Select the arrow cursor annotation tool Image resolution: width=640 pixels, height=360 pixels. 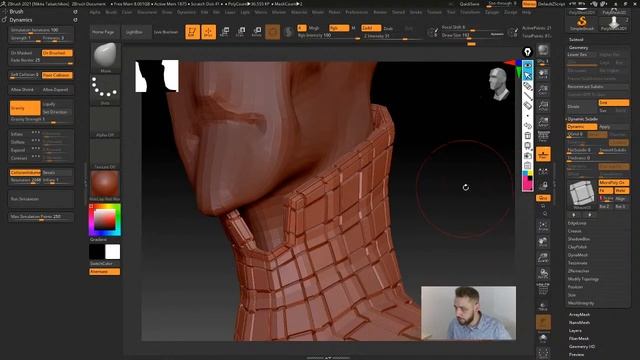click(528, 76)
